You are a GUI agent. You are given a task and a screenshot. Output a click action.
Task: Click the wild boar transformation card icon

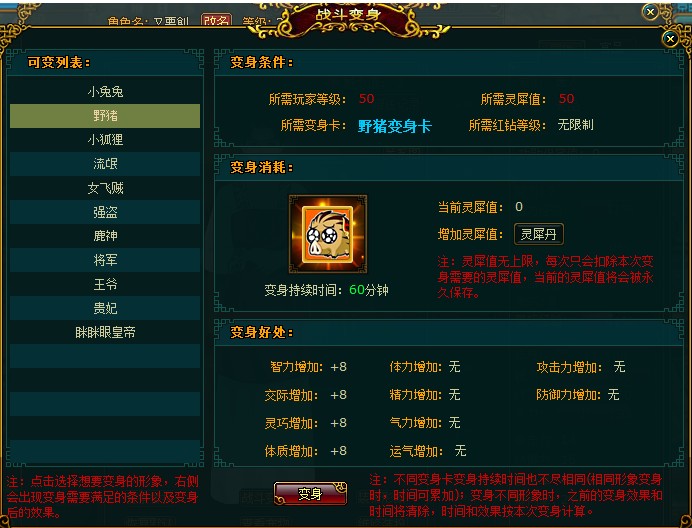tap(327, 234)
